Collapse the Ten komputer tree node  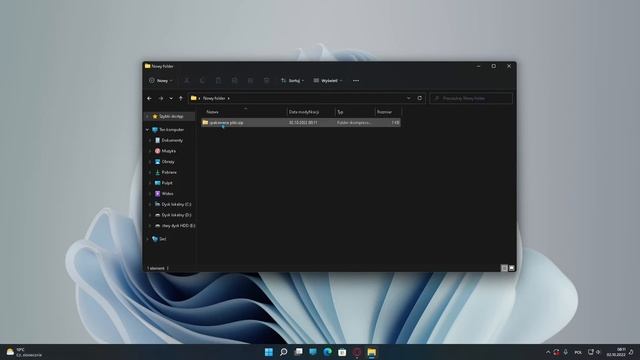[x=147, y=130]
